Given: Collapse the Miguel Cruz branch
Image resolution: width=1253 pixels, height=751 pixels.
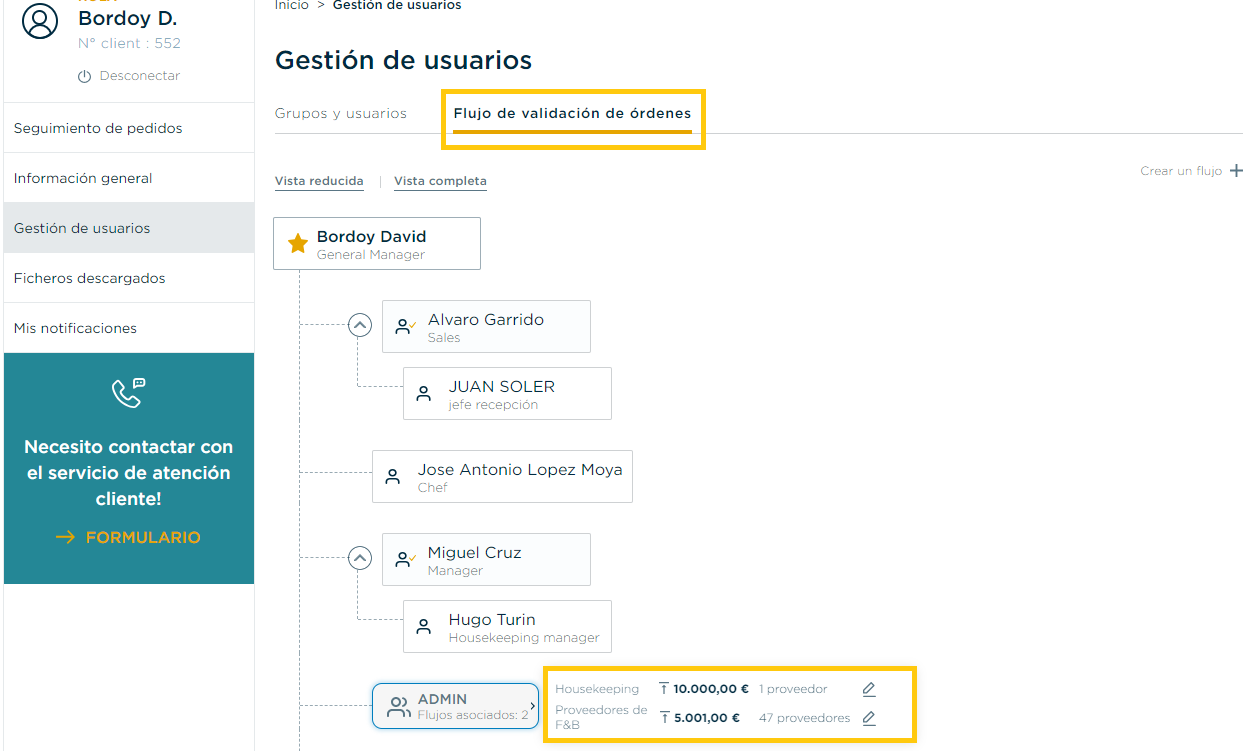Looking at the screenshot, I should 360,558.
